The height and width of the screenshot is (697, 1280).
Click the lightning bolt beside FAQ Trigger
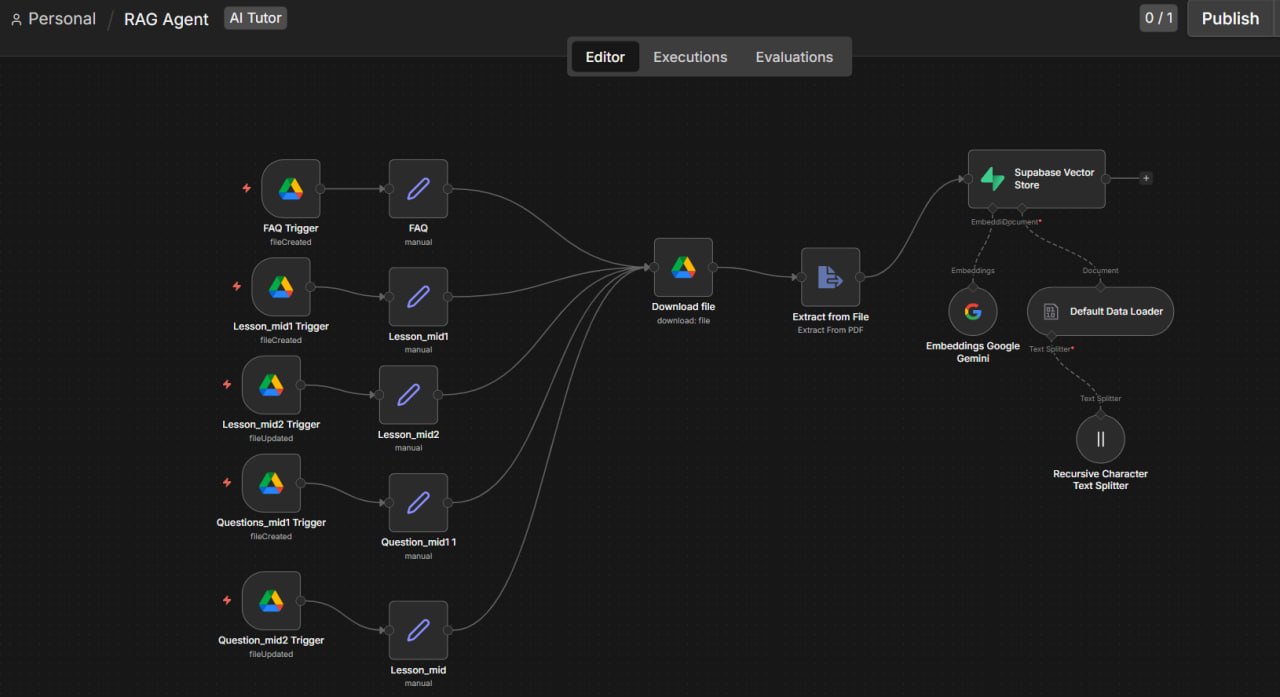coord(246,187)
